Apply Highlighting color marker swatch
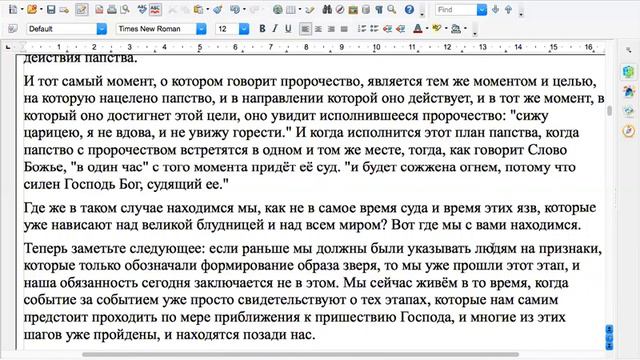This screenshot has width=640, height=360. point(437,29)
